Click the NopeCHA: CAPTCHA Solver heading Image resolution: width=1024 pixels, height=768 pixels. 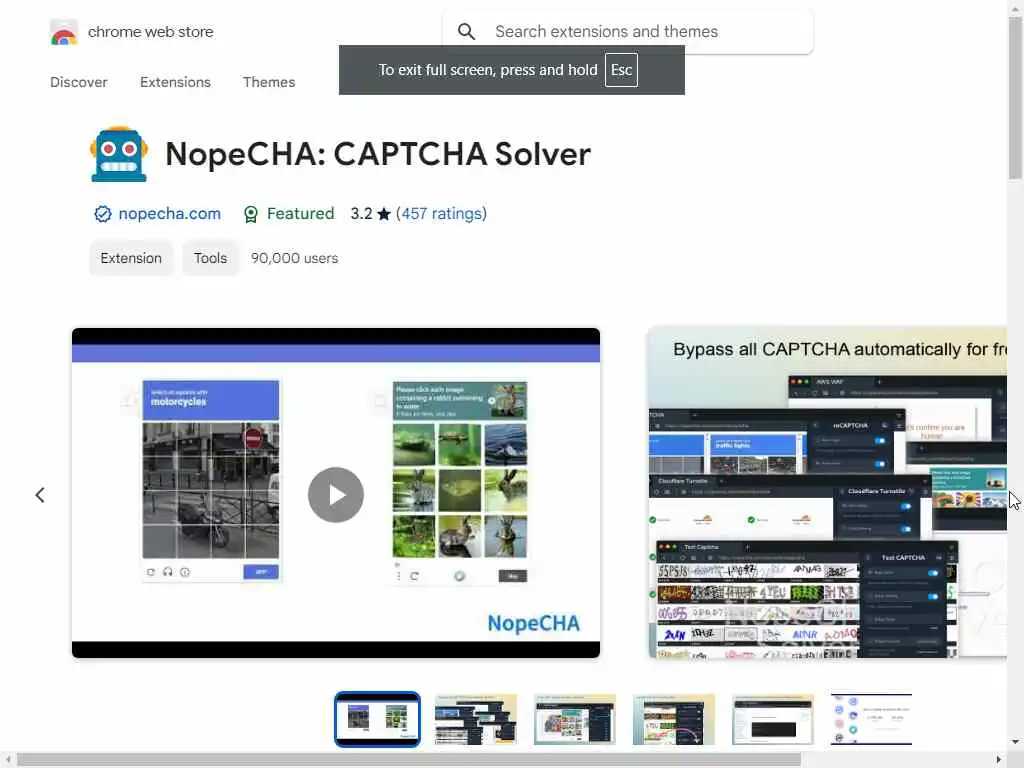coord(377,154)
